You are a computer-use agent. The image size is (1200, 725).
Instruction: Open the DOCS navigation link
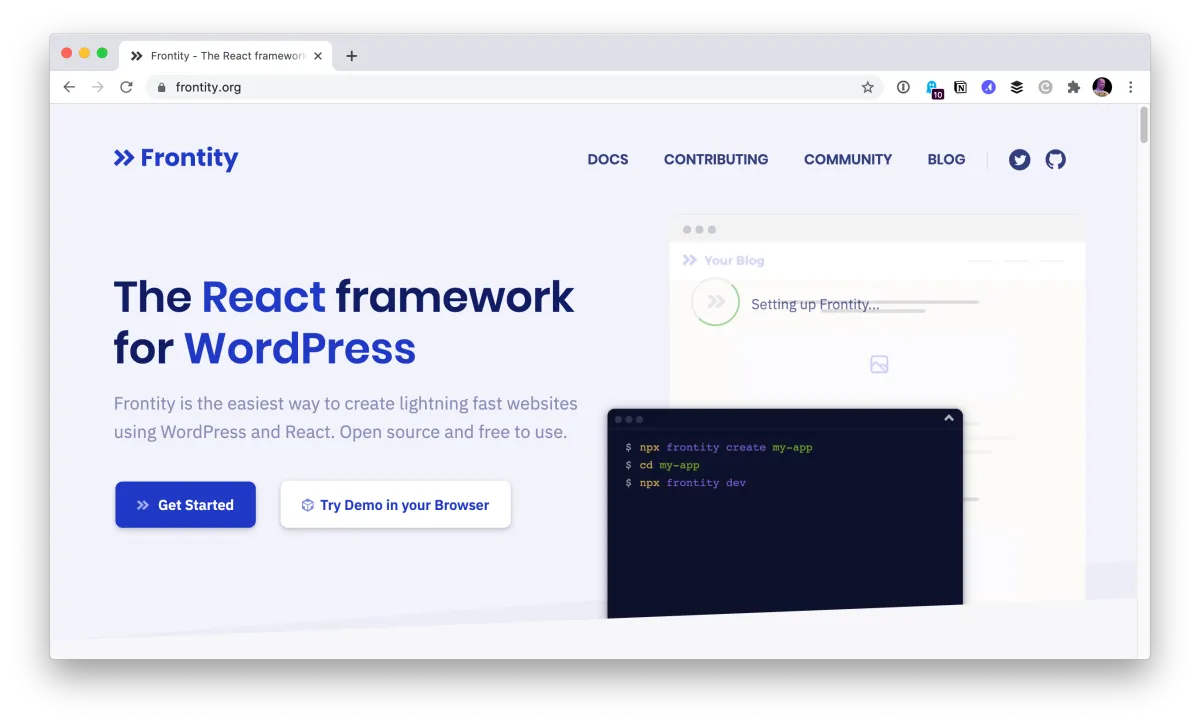[608, 159]
